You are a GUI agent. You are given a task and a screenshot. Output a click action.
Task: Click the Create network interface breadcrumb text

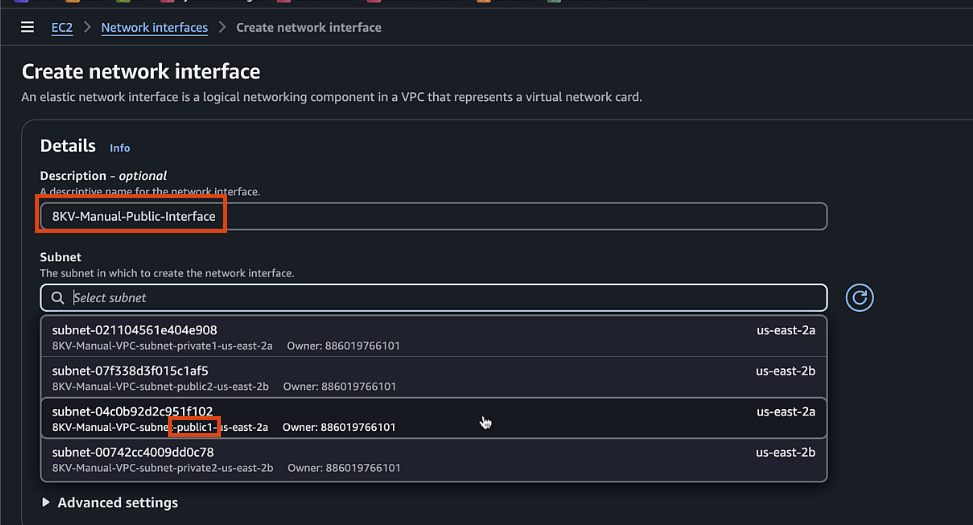(x=309, y=27)
